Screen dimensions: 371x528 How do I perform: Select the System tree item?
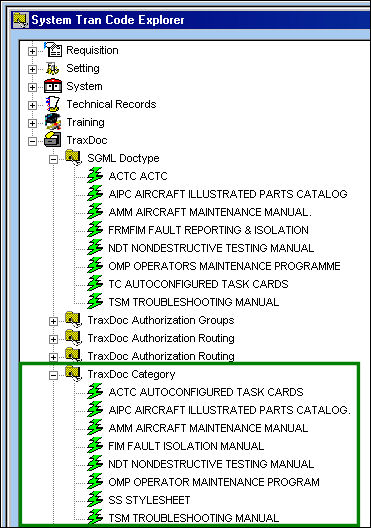(x=84, y=86)
